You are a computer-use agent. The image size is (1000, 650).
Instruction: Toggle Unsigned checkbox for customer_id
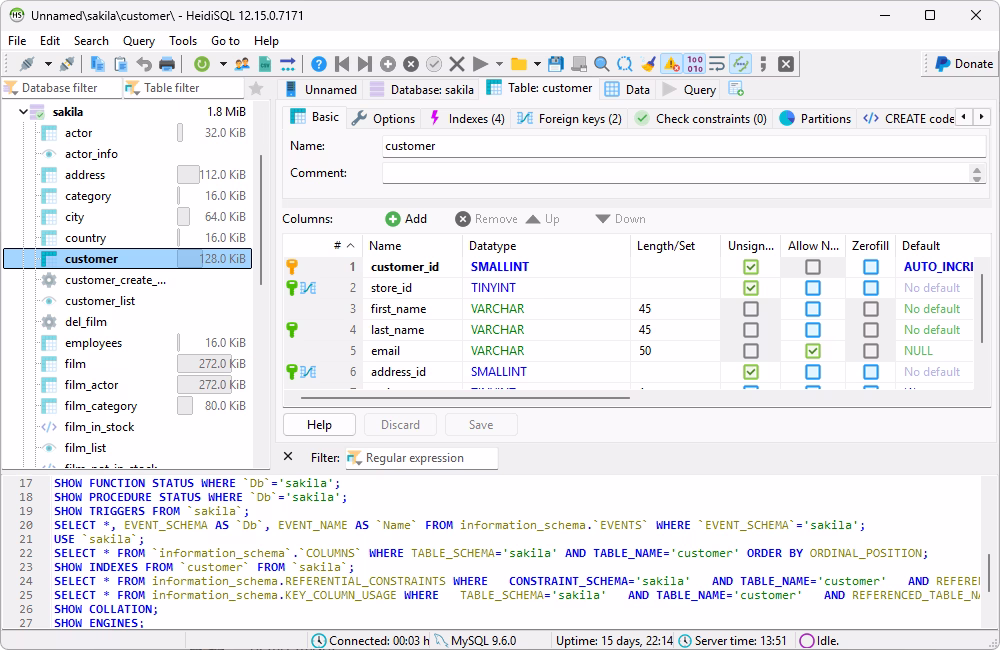point(751,267)
